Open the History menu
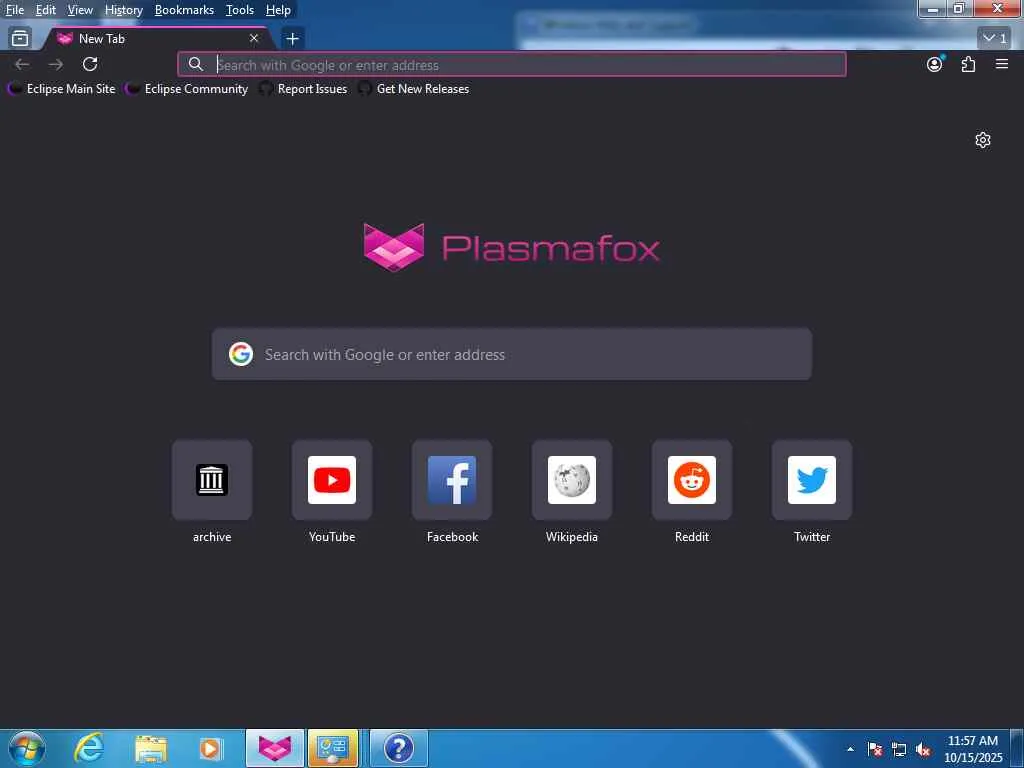Viewport: 1024px width, 768px height. click(123, 10)
